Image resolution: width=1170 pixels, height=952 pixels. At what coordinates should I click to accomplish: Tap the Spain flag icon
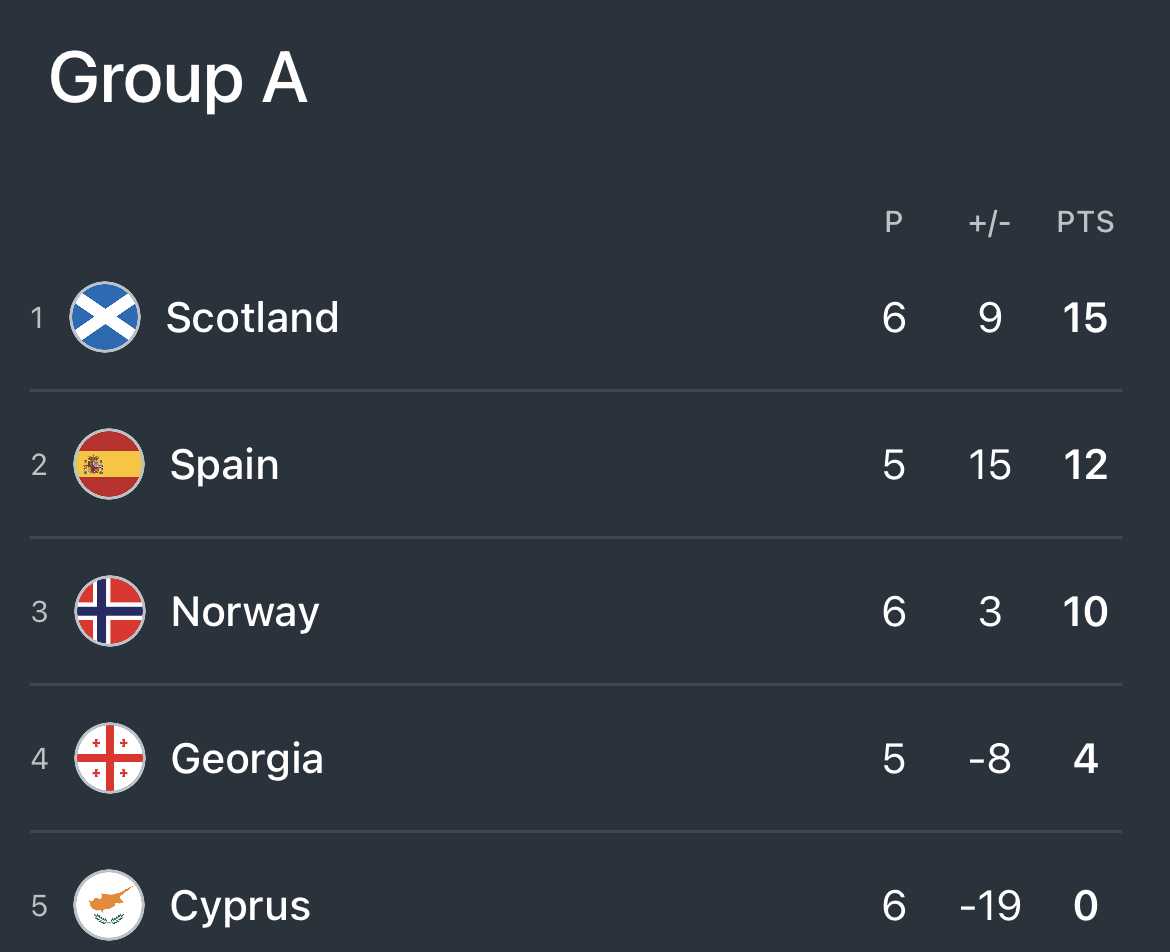pyautogui.click(x=109, y=464)
